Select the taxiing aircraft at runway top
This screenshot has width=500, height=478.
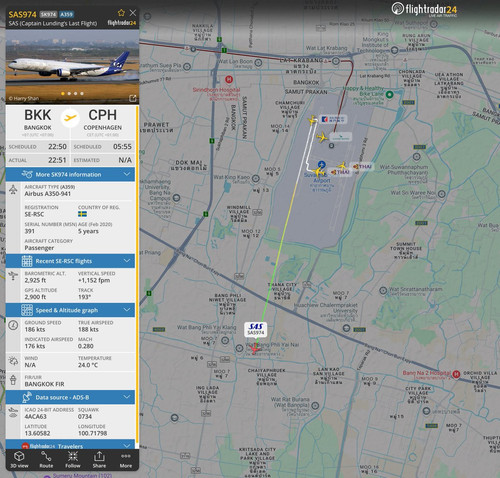tap(312, 120)
